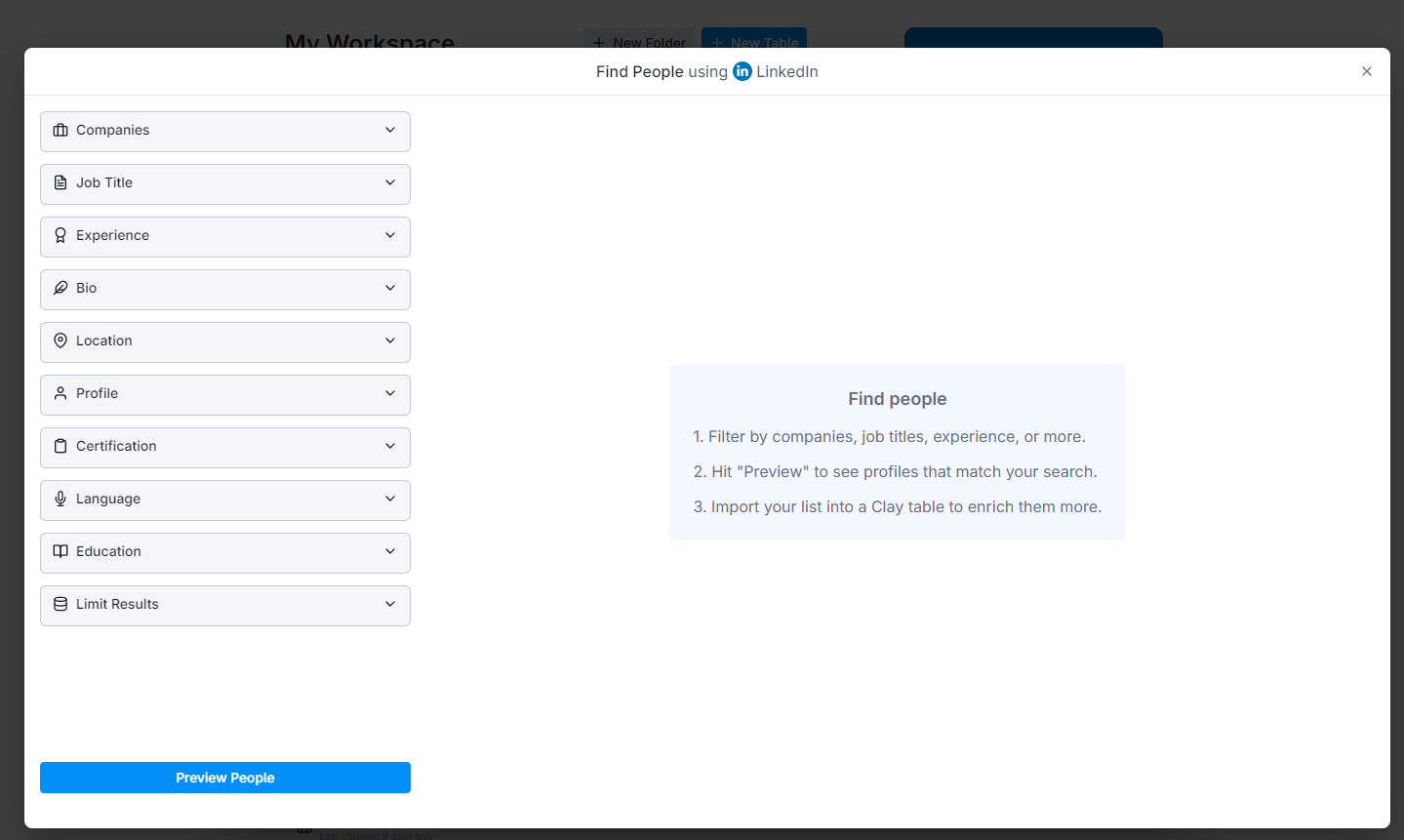The height and width of the screenshot is (840, 1404).
Task: Click the microphone icon beside Language
Action: tap(60, 499)
